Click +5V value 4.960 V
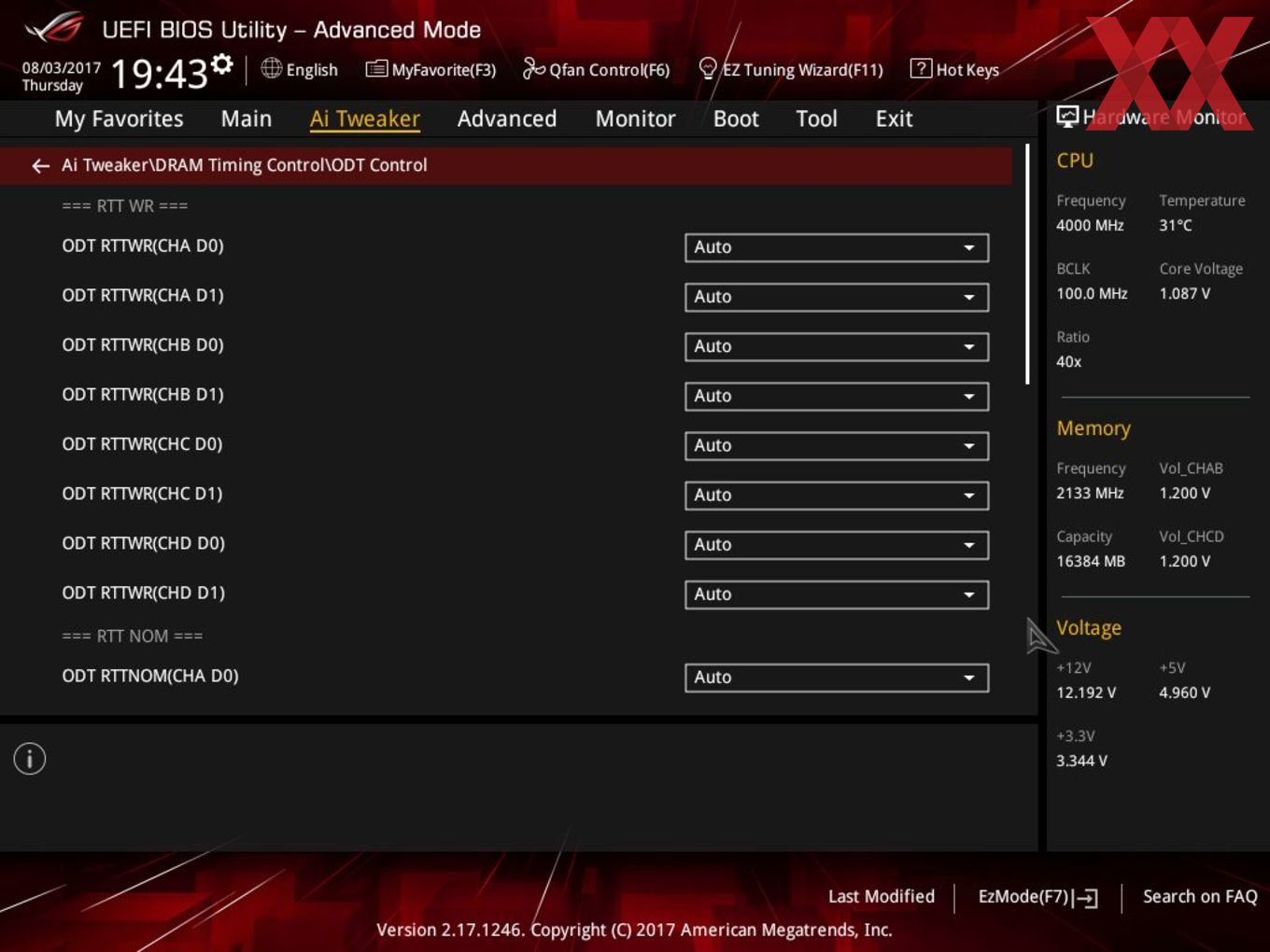This screenshot has height=952, width=1270. click(1184, 693)
